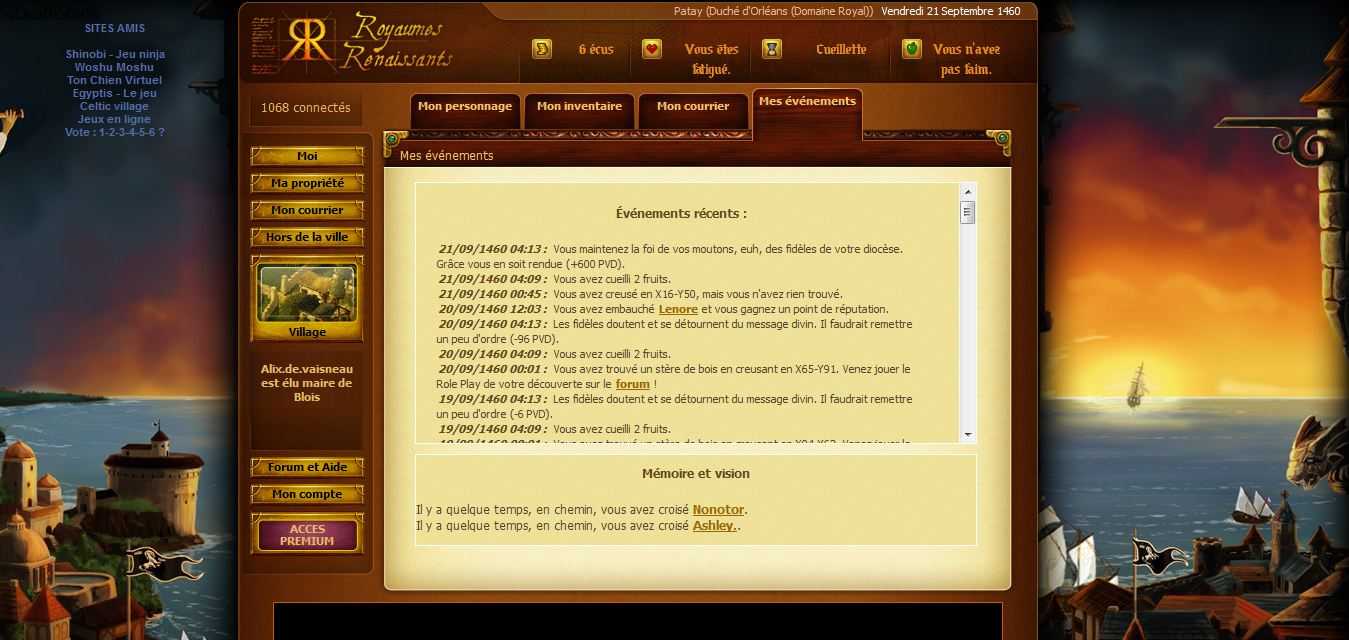The image size is (1349, 640).
Task: Open the Ashley. profile link
Action: (715, 525)
